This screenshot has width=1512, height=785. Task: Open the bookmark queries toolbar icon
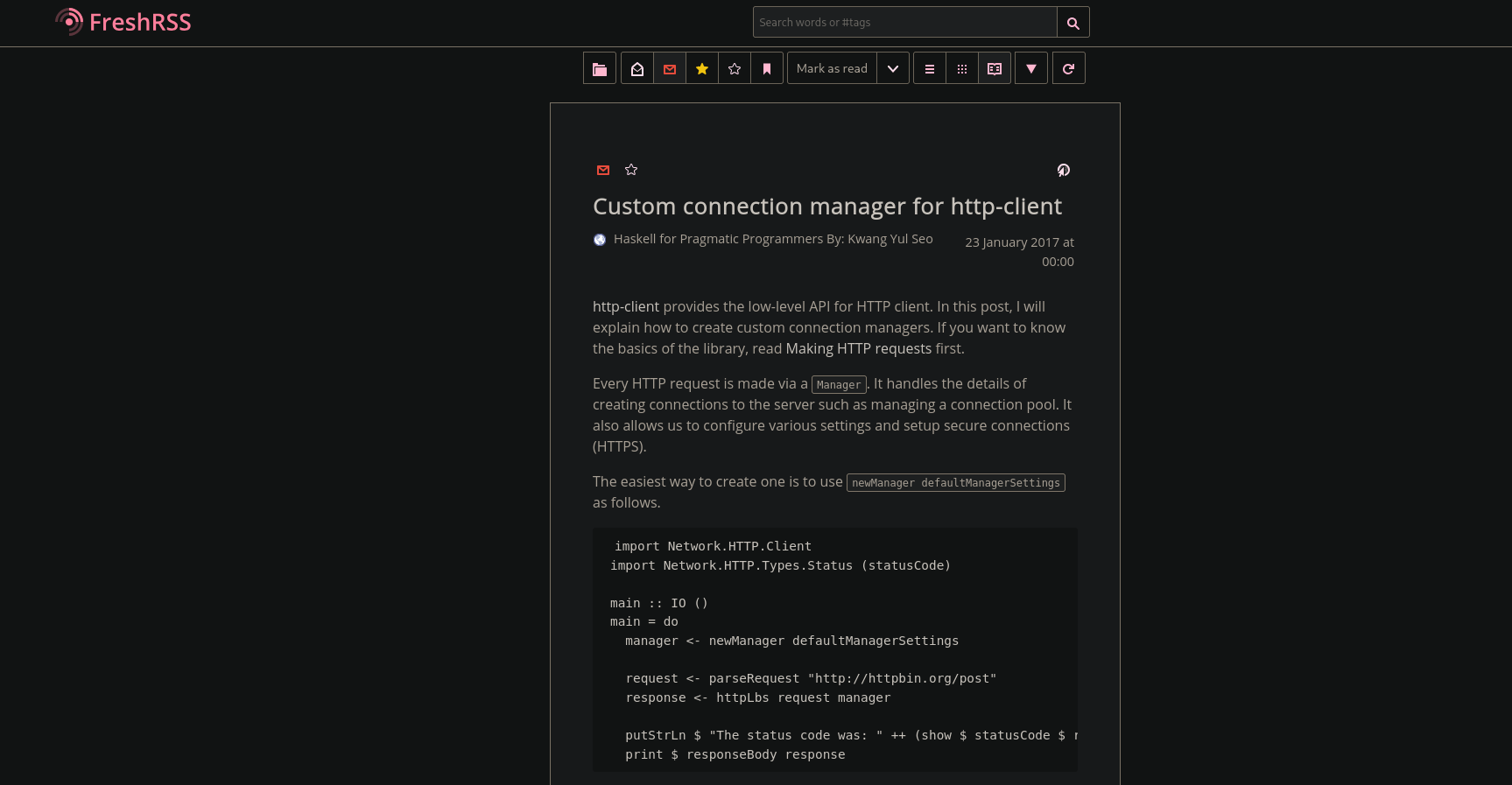[767, 68]
